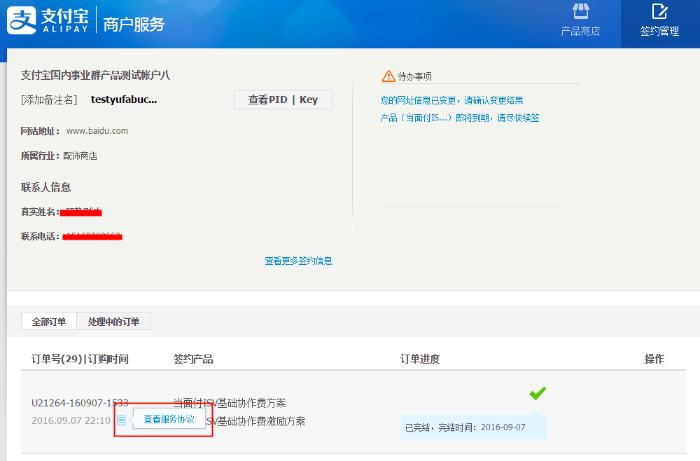This screenshot has height=461, width=700.
Task: Click the 已完结，完结时间：2016-09-07 status box
Action: coord(473,427)
